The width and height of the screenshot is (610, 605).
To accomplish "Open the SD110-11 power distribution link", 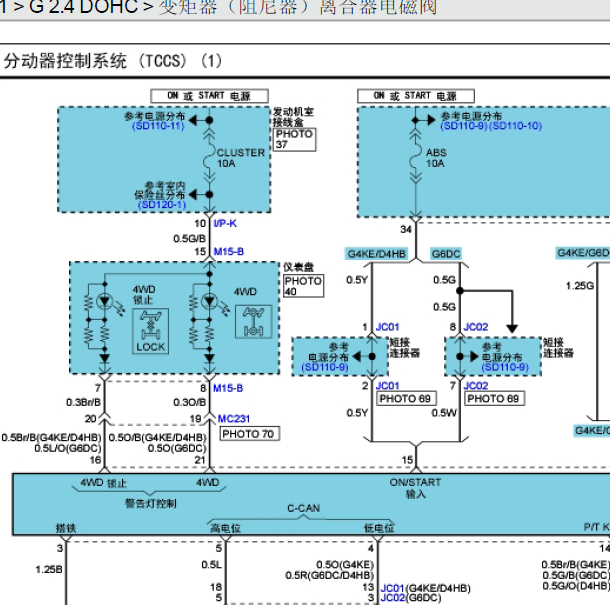I will point(158,126).
